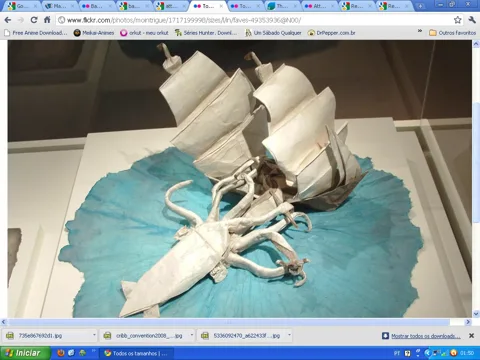
Task: Select the active To... Flickr tab
Action: (207, 6)
